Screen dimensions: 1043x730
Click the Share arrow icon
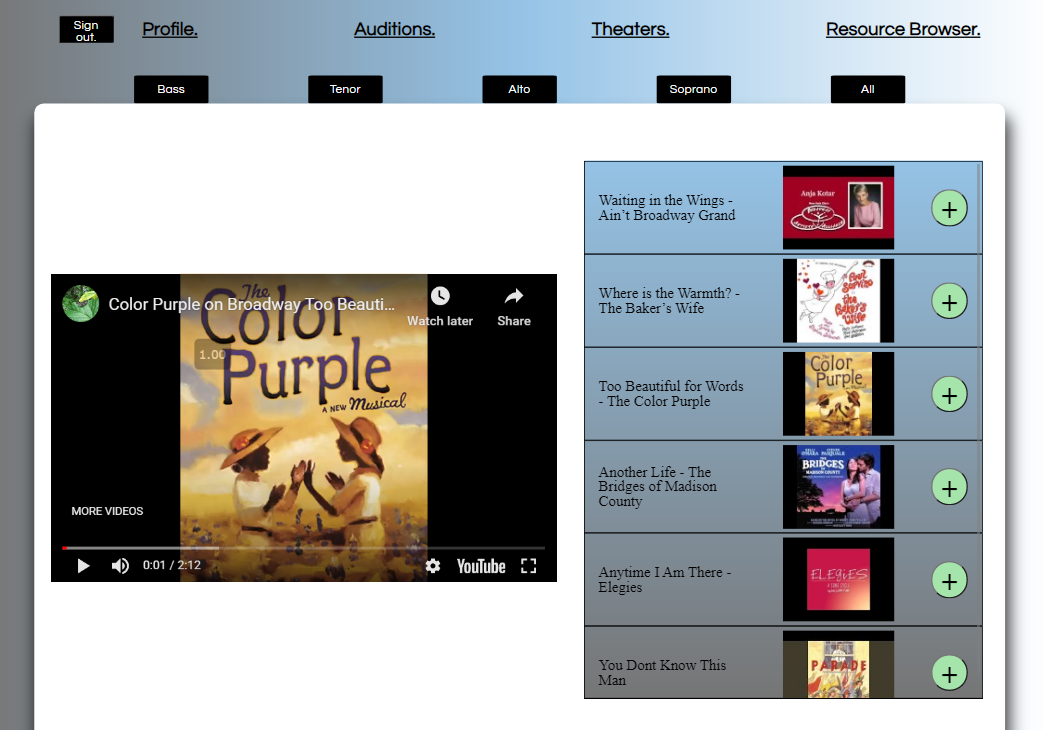[514, 297]
